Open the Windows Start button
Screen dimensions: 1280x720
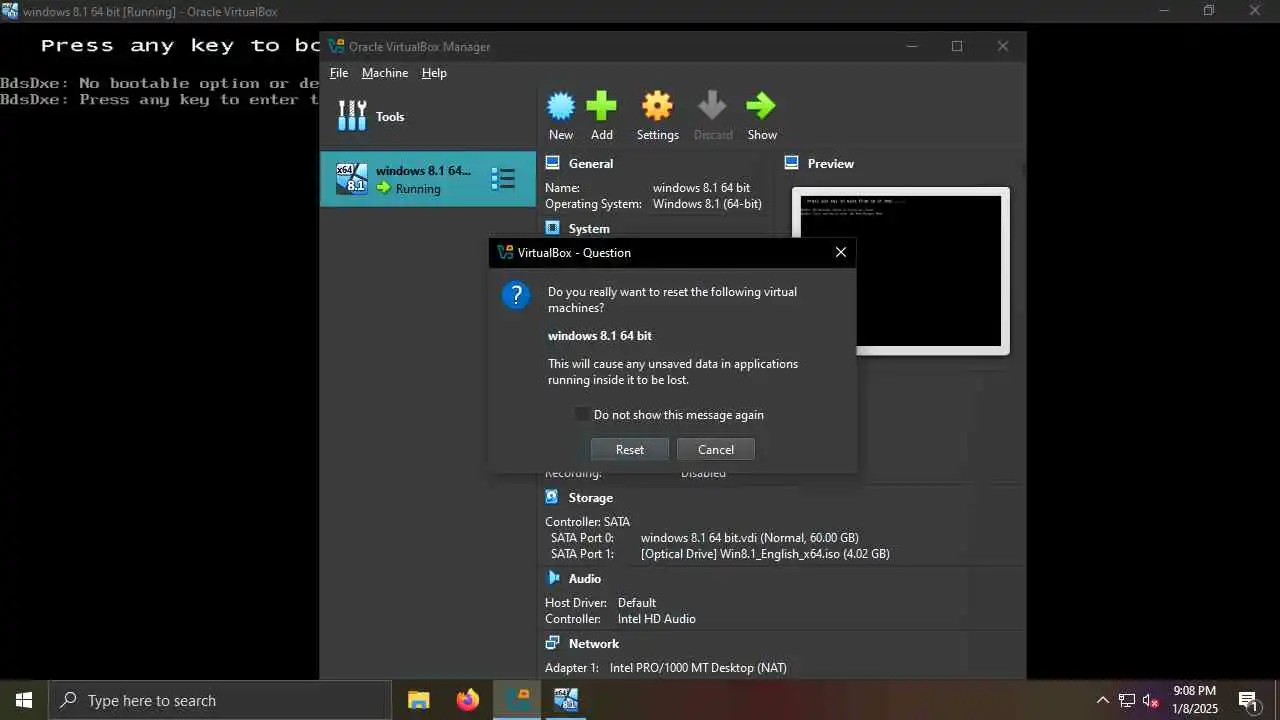coord(24,700)
